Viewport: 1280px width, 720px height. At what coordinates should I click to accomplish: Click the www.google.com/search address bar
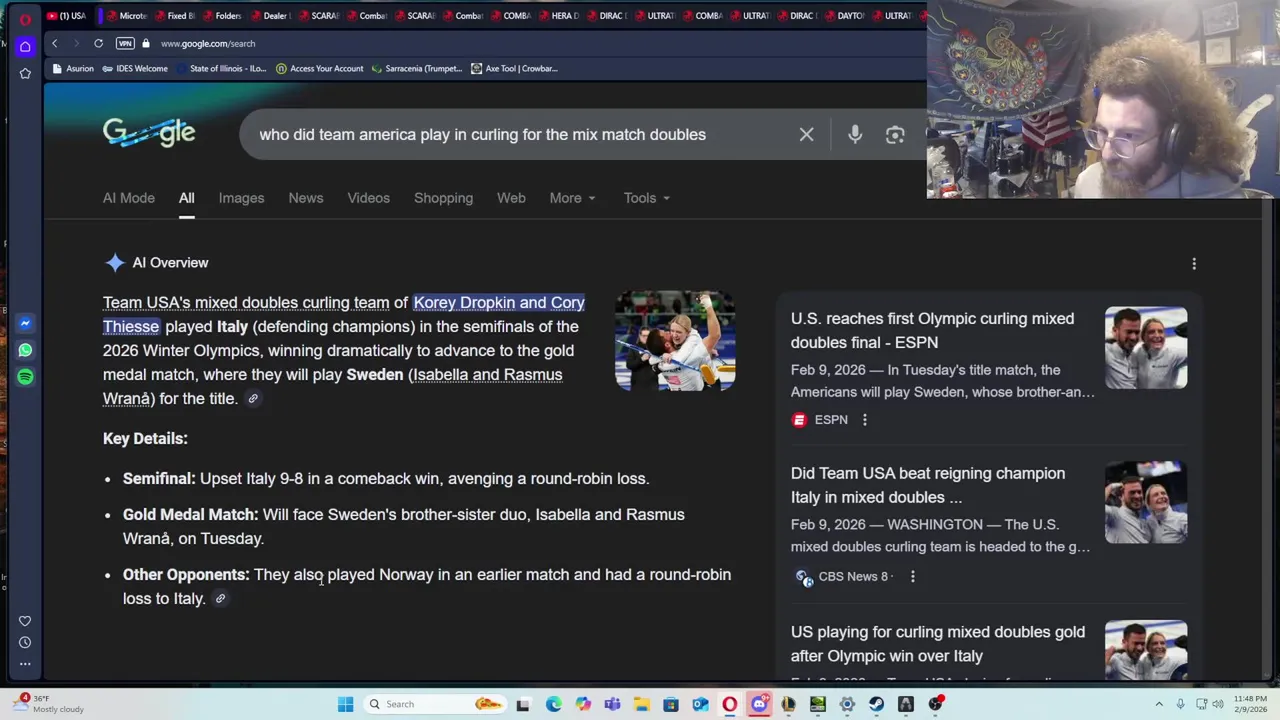(208, 43)
